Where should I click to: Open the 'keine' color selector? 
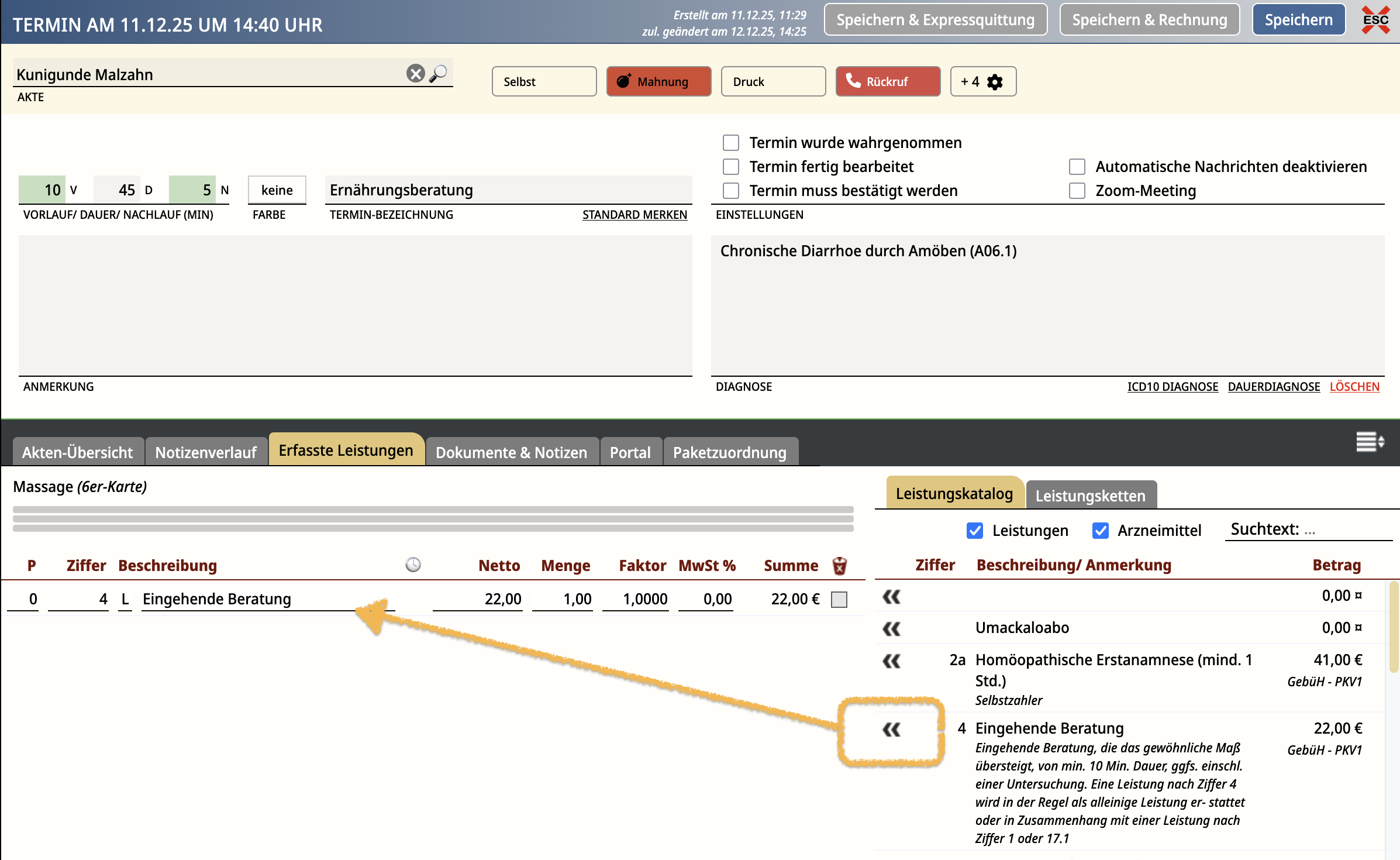pyautogui.click(x=277, y=190)
